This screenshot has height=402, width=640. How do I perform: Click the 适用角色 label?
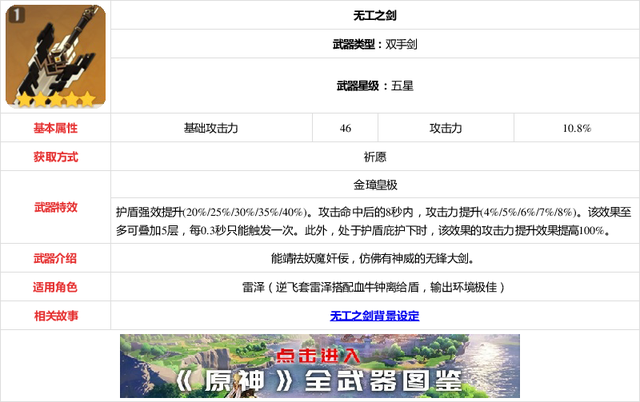pos(56,287)
